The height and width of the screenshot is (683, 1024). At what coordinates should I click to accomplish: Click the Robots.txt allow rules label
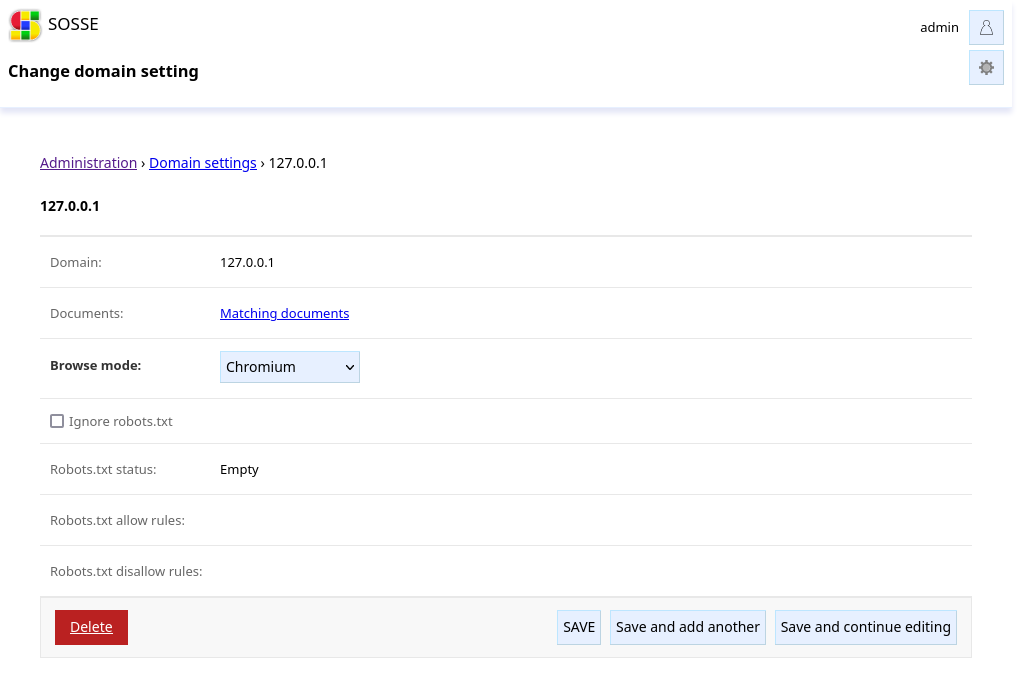point(118,520)
